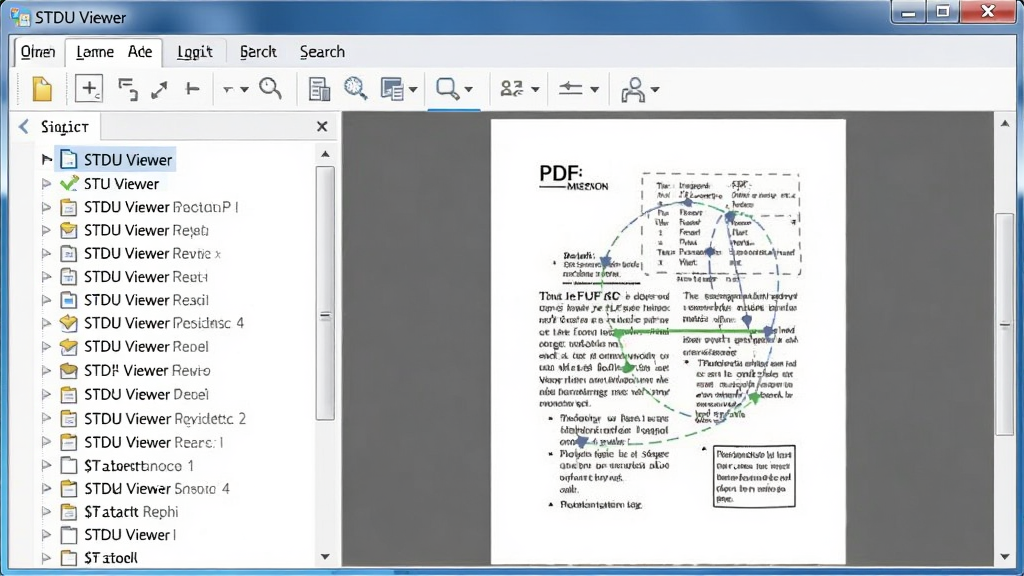Open the Logit menu
Image resolution: width=1024 pixels, height=576 pixels.
[195, 52]
